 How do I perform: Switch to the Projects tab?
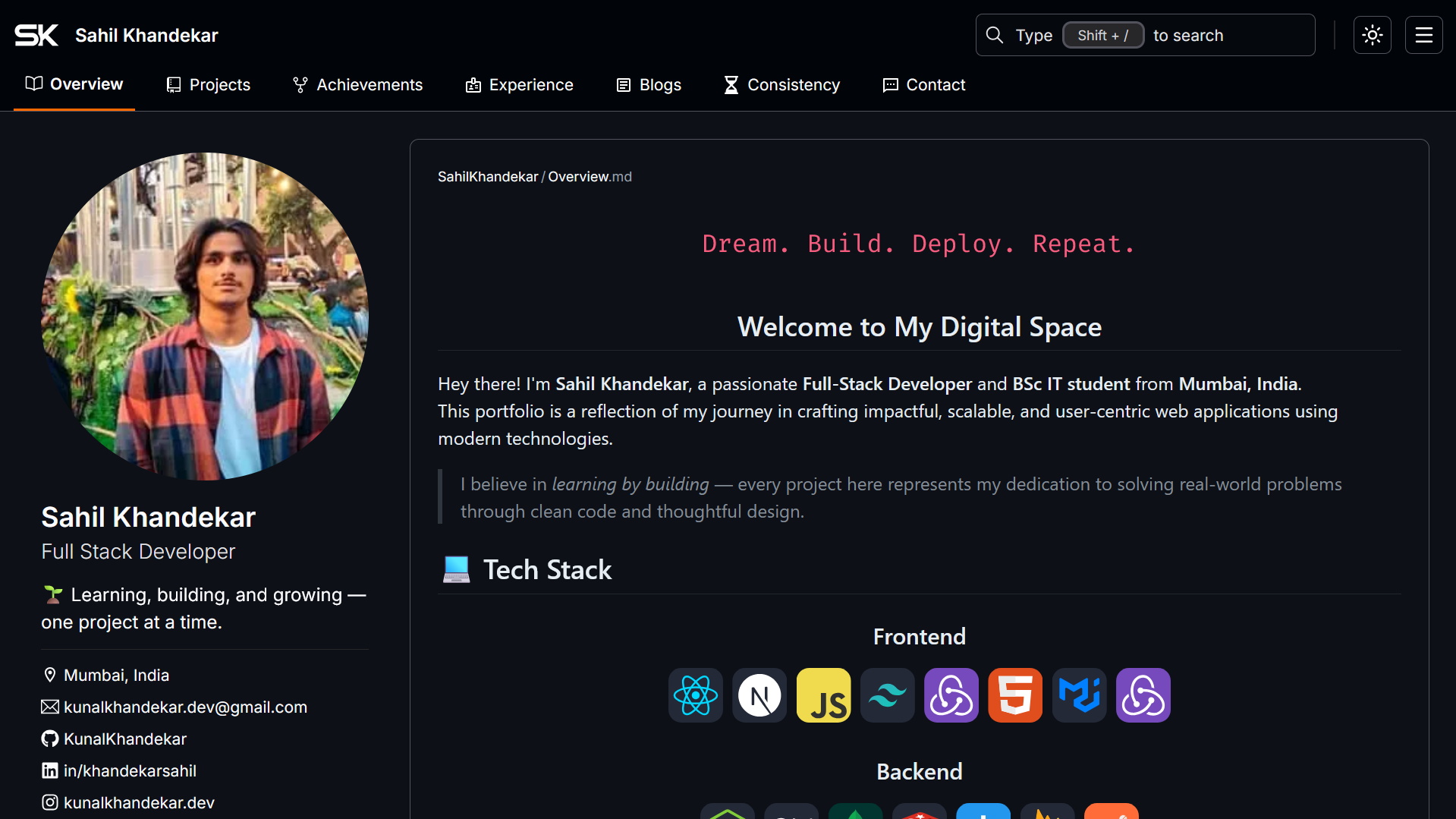tap(208, 85)
